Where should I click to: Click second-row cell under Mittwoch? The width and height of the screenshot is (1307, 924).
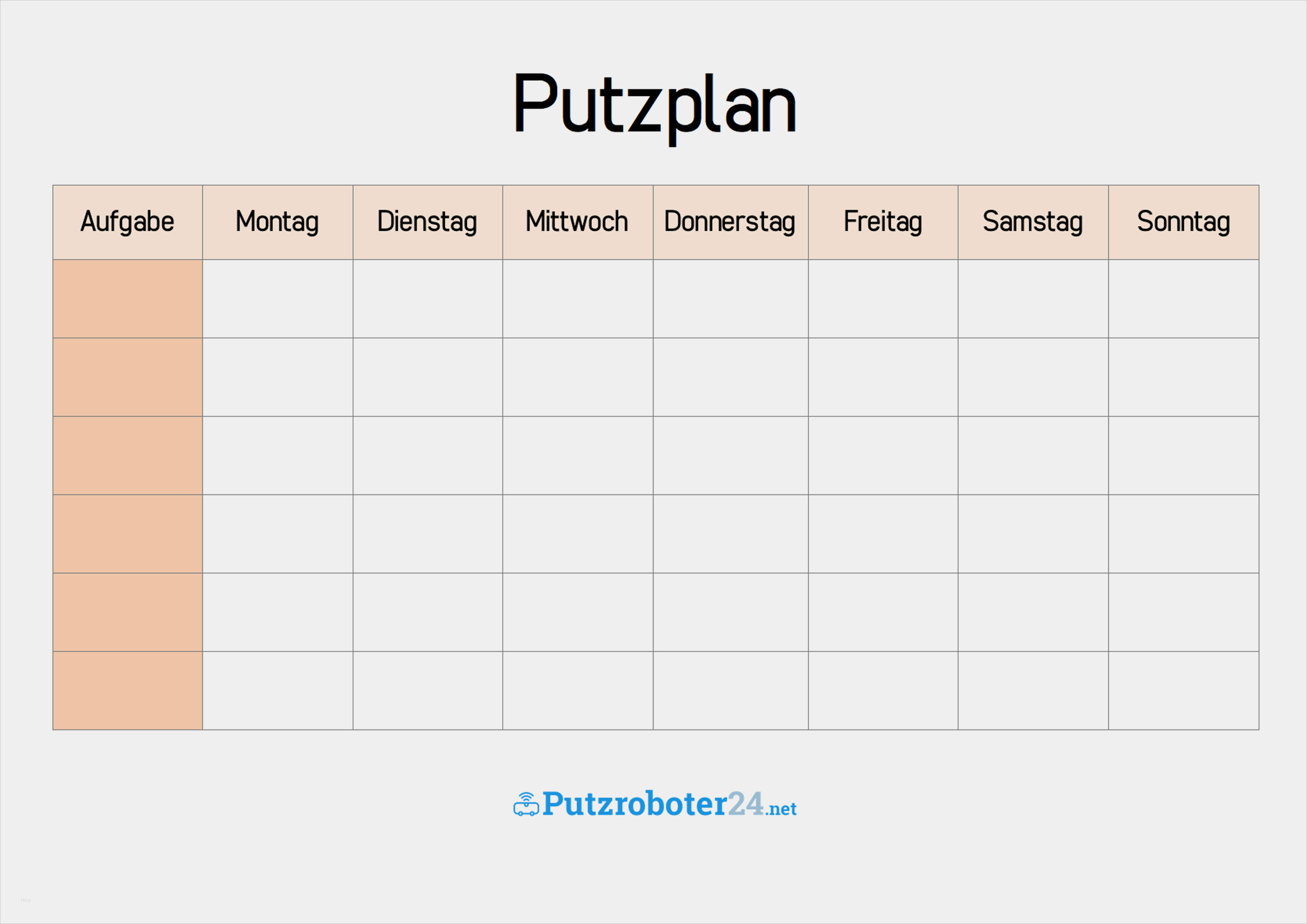pos(578,377)
